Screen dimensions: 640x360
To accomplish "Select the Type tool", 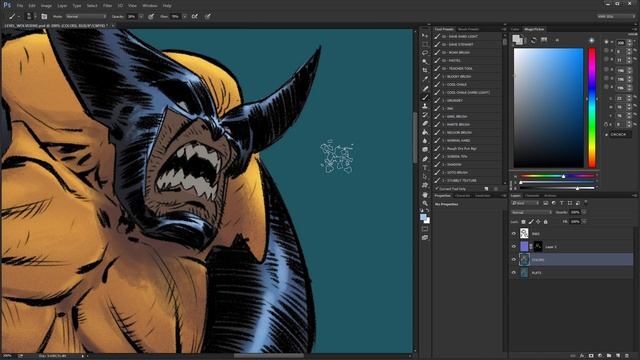I will point(425,168).
